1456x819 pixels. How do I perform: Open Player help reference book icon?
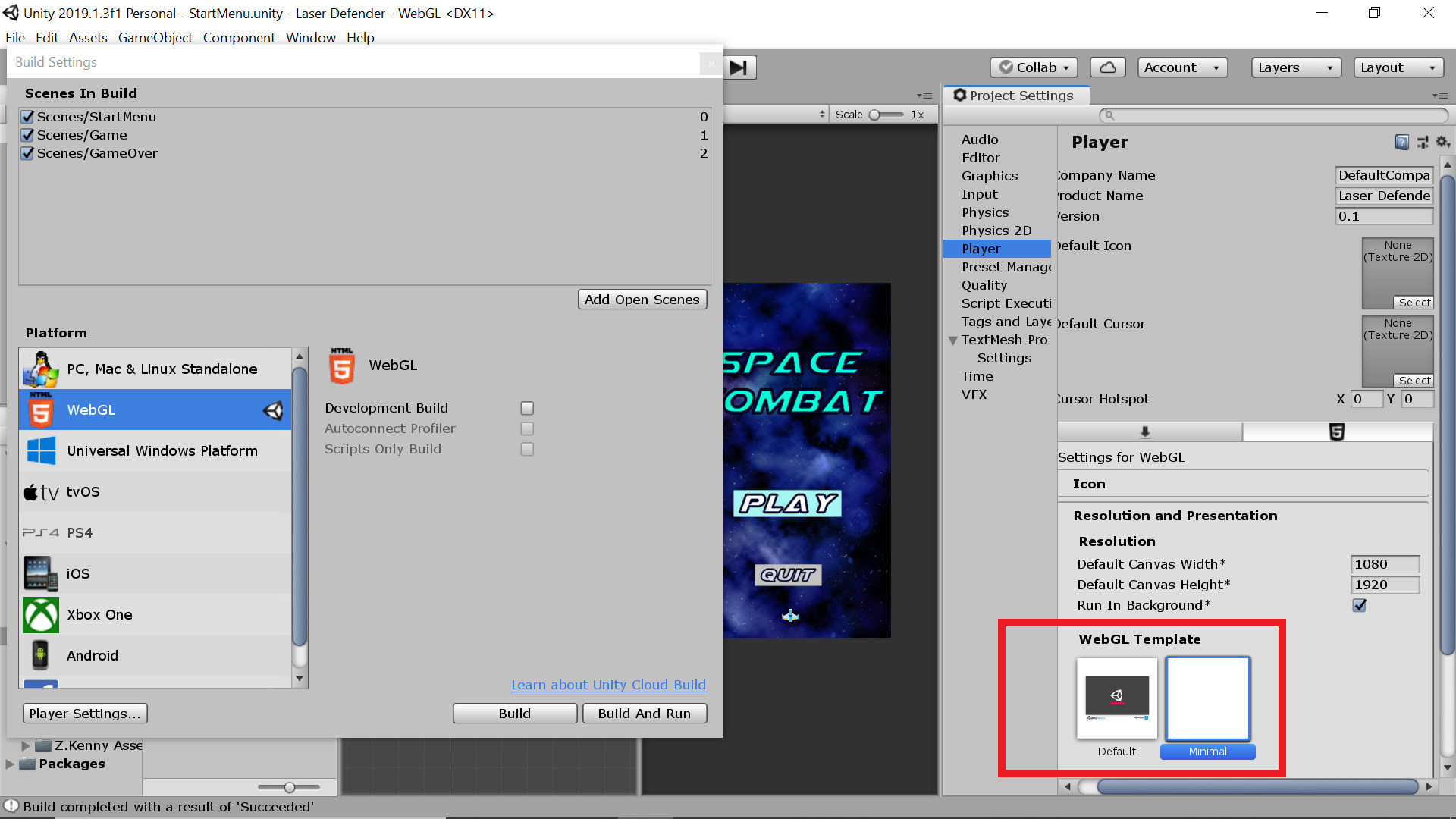click(x=1401, y=142)
